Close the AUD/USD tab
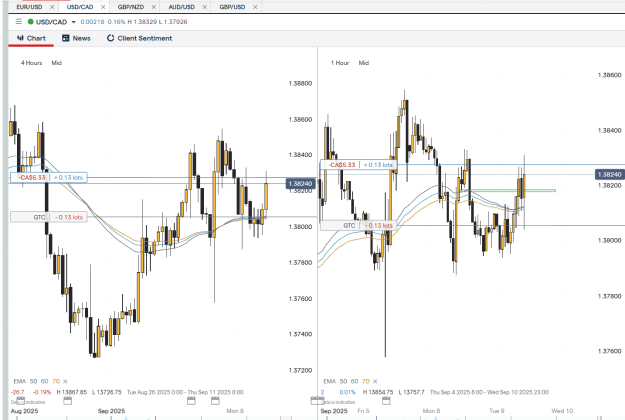The width and height of the screenshot is (625, 420). point(204,7)
